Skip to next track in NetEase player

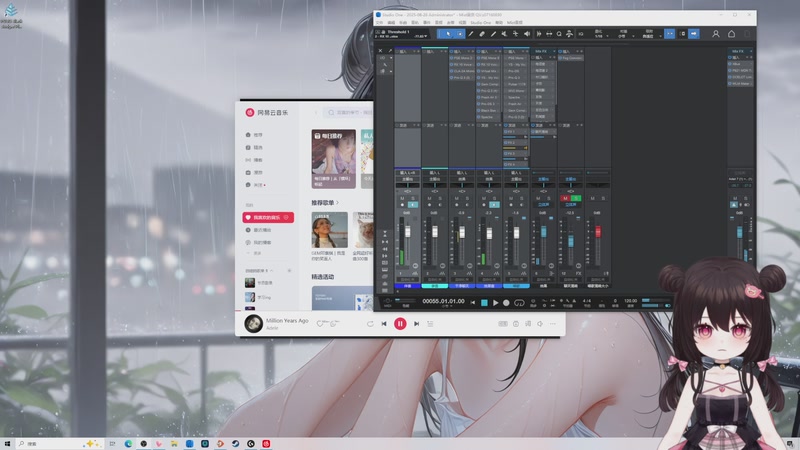coord(416,323)
